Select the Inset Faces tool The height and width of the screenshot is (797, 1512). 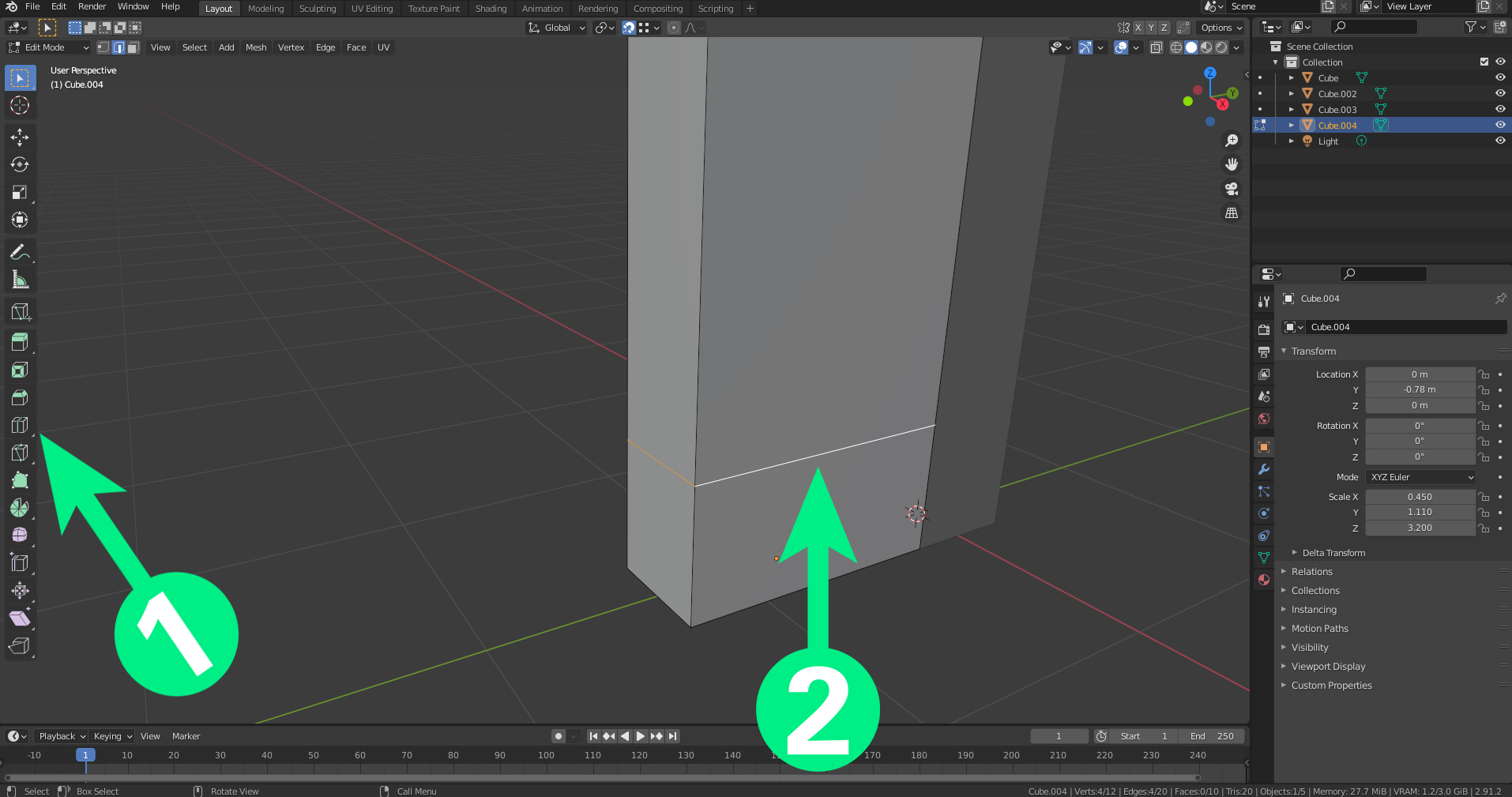pos(20,370)
